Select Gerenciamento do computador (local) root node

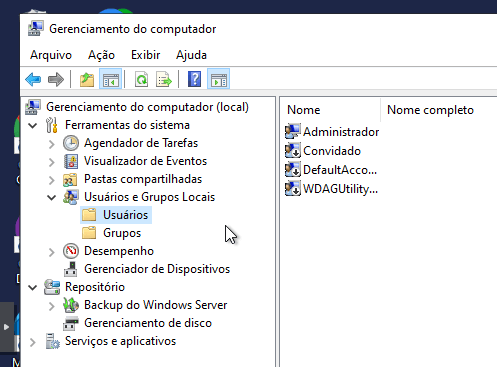pyautogui.click(x=147, y=107)
